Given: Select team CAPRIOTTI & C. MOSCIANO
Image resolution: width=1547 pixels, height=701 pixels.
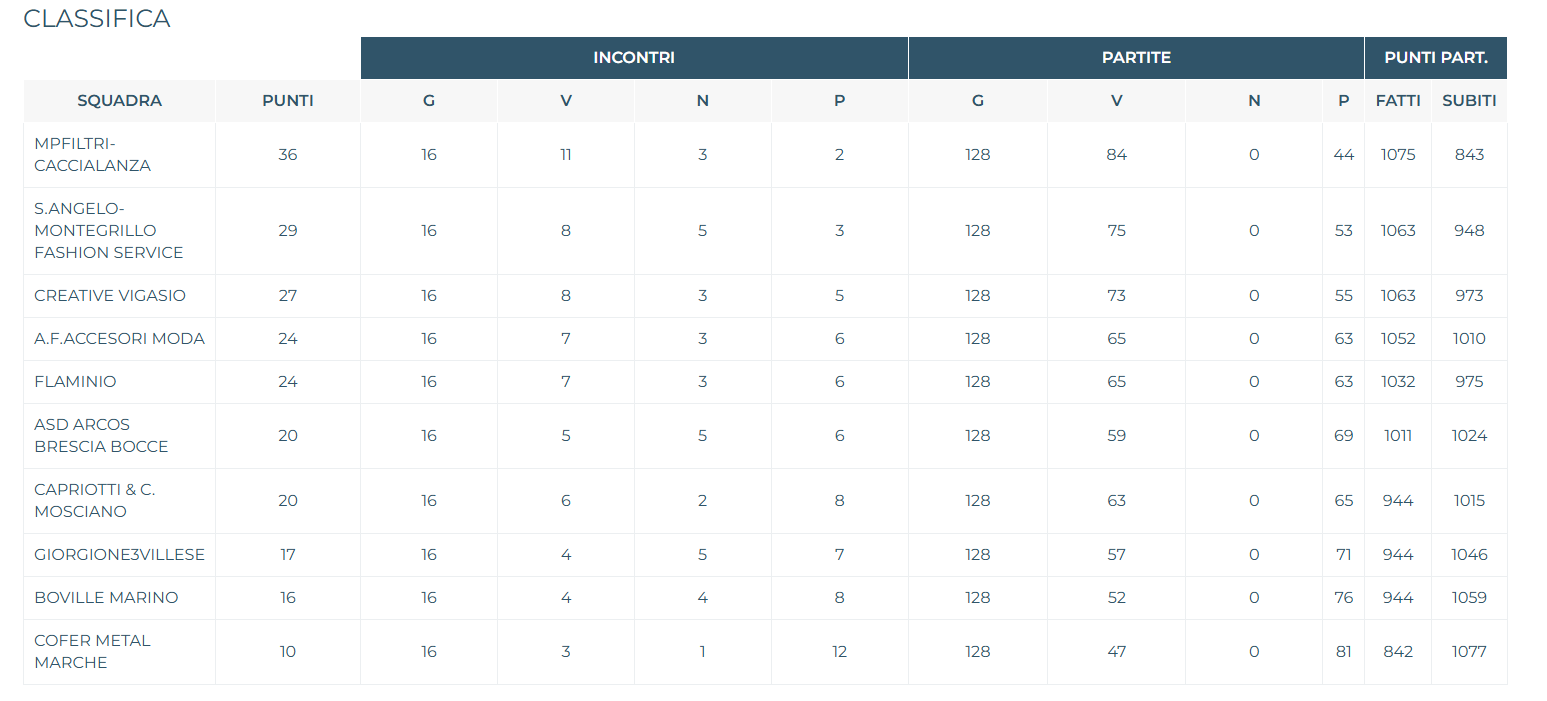Looking at the screenshot, I should tap(95, 501).
